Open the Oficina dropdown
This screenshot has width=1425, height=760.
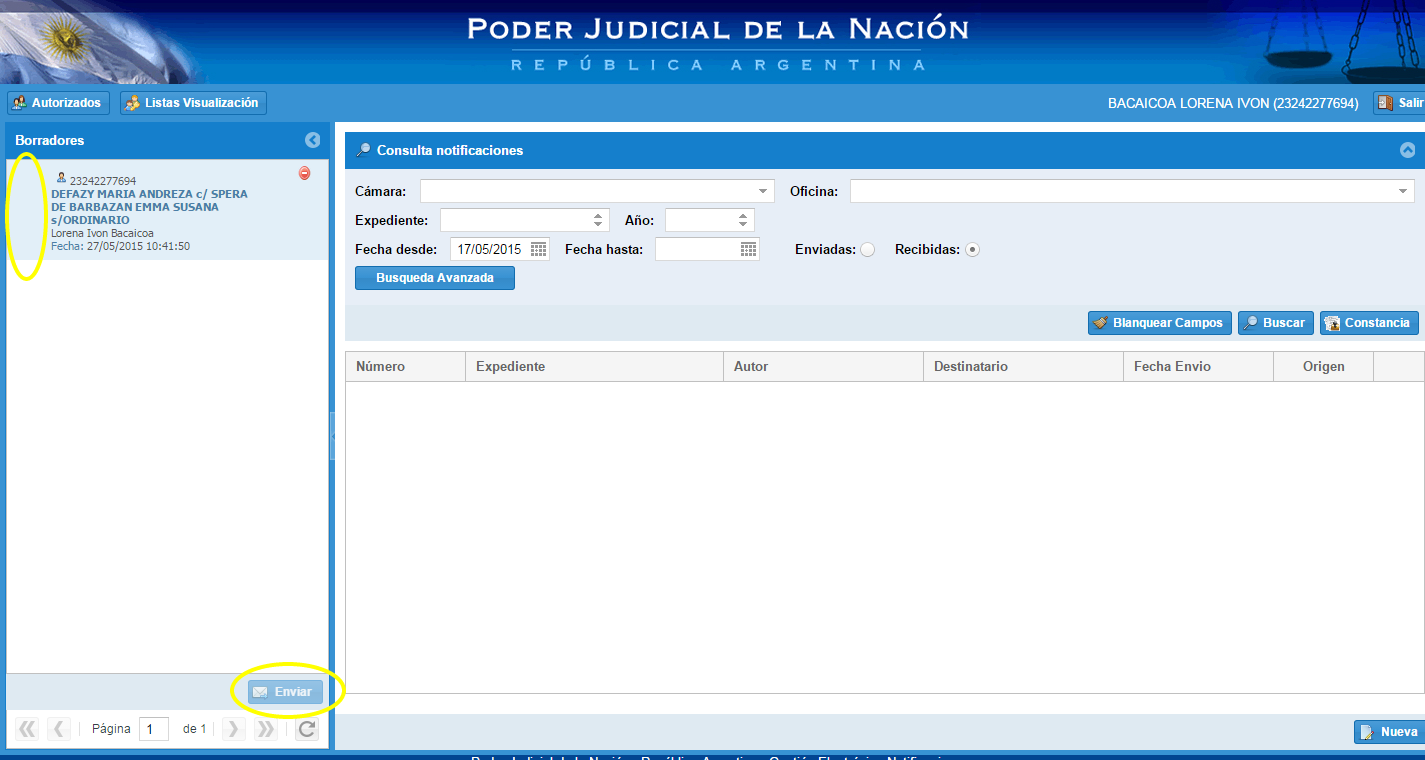pos(1404,190)
